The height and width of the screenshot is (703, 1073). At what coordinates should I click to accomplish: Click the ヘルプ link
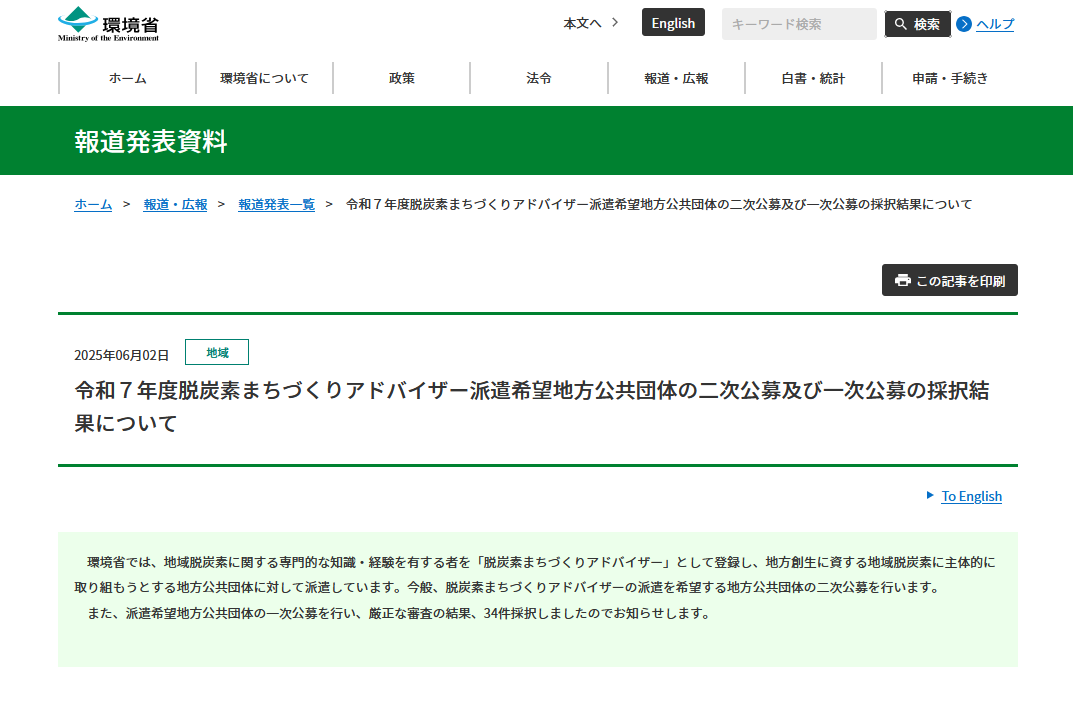[993, 24]
